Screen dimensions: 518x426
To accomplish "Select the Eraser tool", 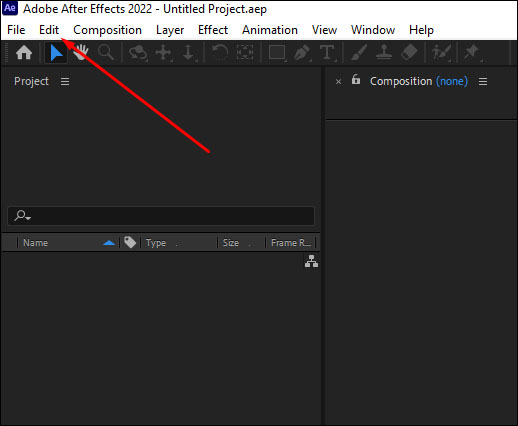I will (x=409, y=53).
